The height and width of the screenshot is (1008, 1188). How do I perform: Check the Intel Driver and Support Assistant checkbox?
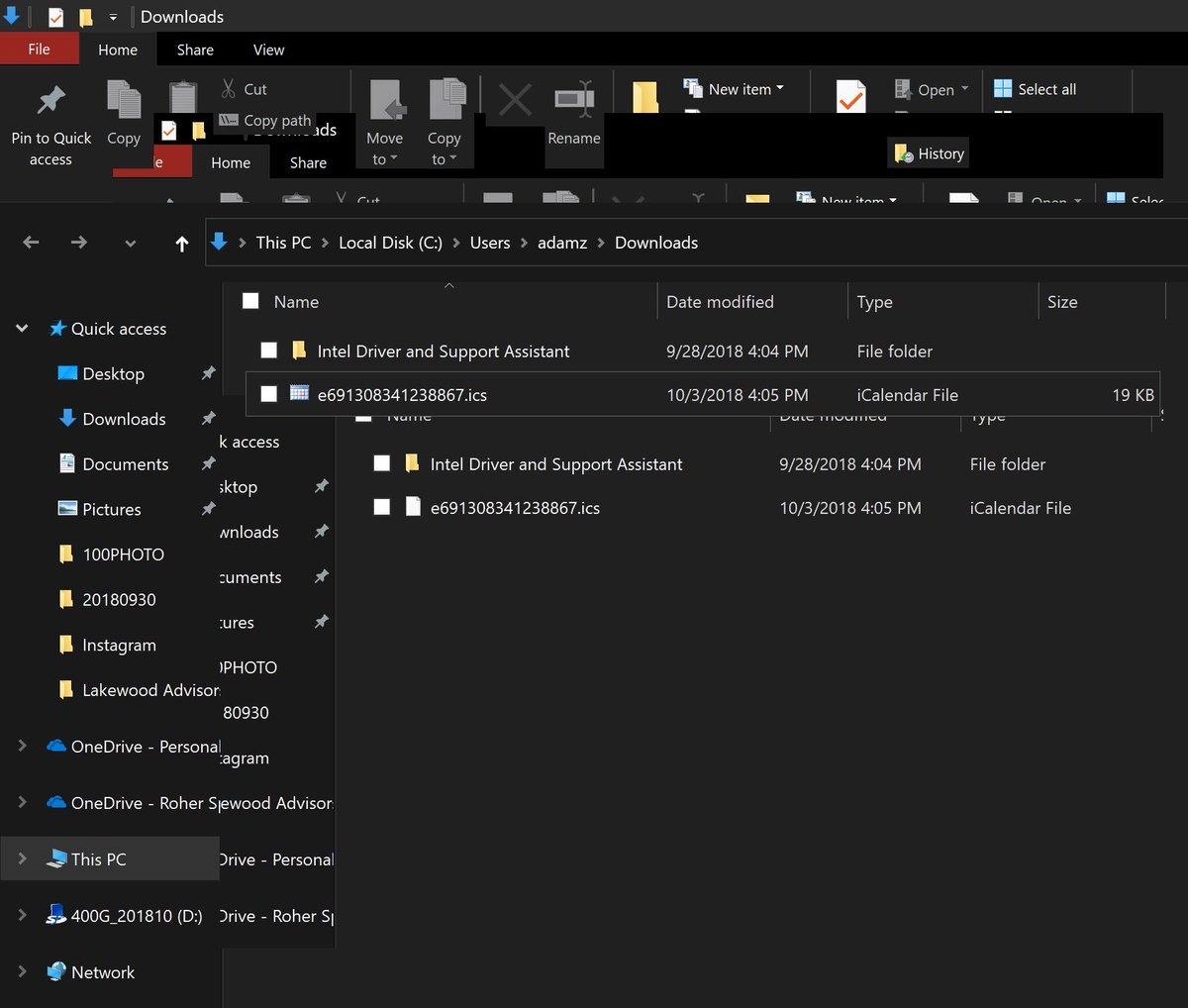pyautogui.click(x=268, y=351)
